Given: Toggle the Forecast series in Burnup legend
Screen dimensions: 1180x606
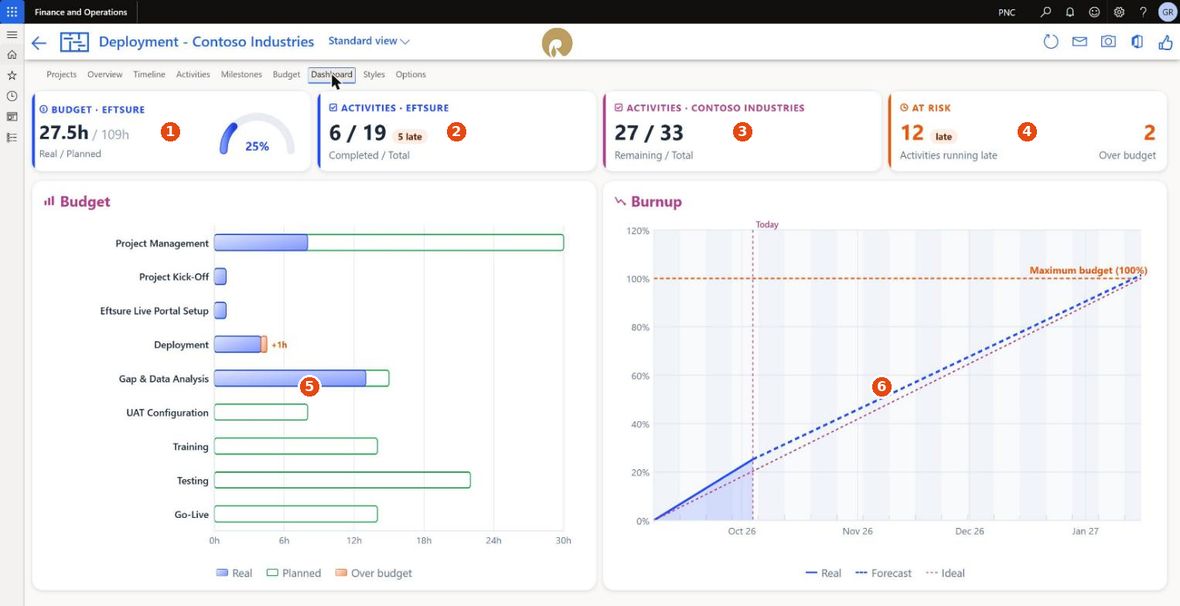Looking at the screenshot, I should (883, 573).
